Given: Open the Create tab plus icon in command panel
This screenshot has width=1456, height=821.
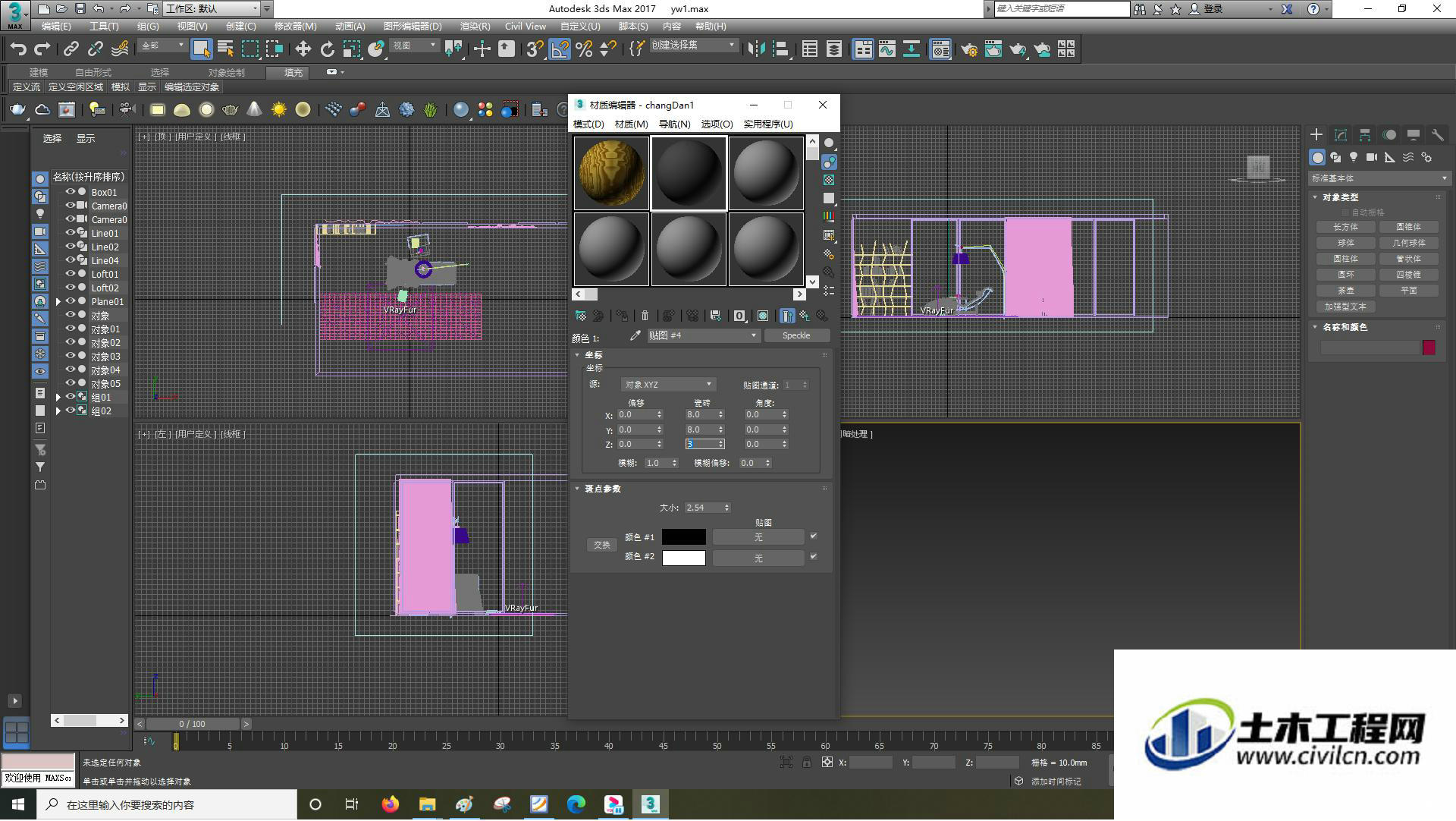Looking at the screenshot, I should 1316,135.
